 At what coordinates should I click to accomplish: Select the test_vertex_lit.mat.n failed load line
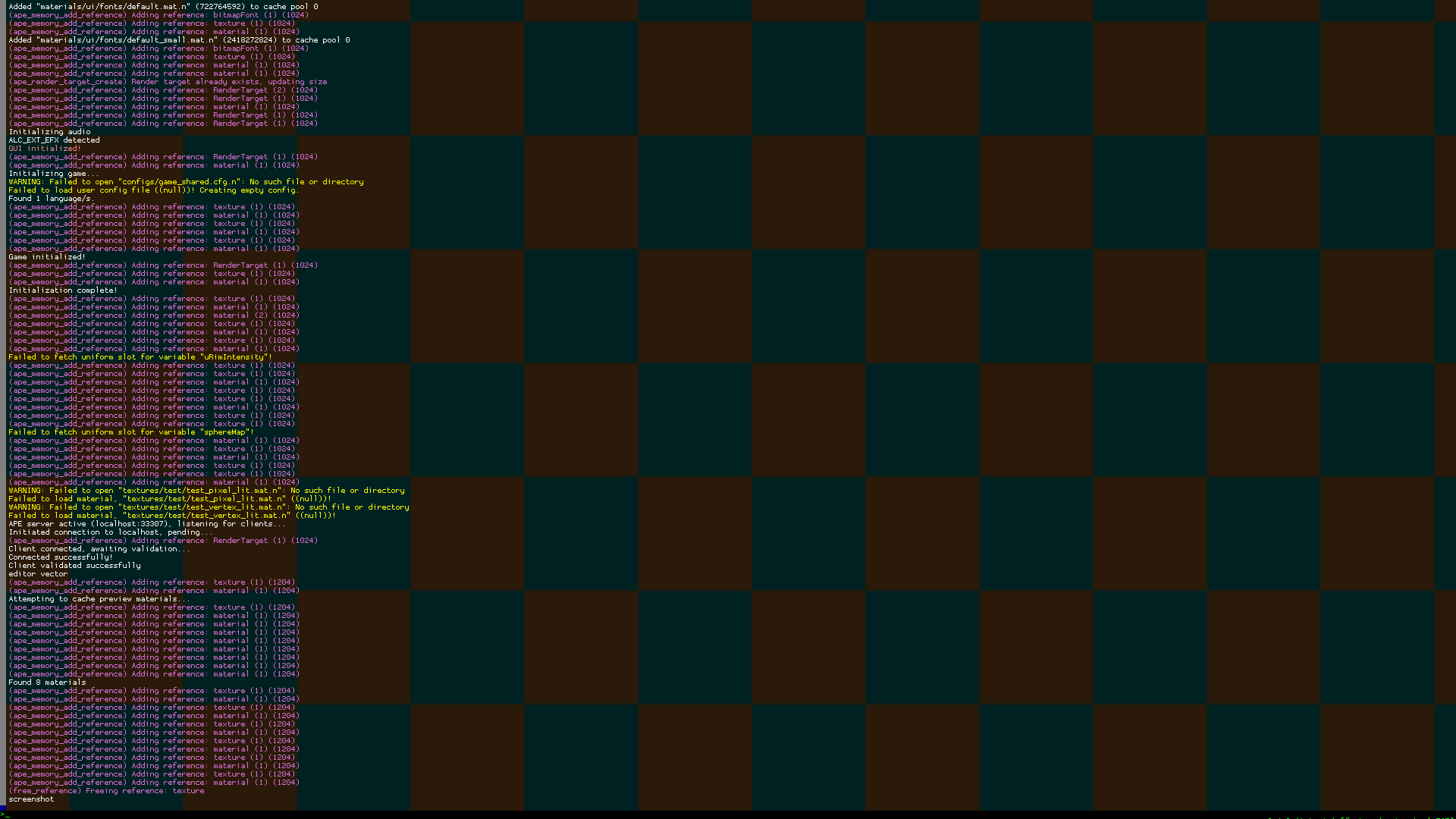171,516
